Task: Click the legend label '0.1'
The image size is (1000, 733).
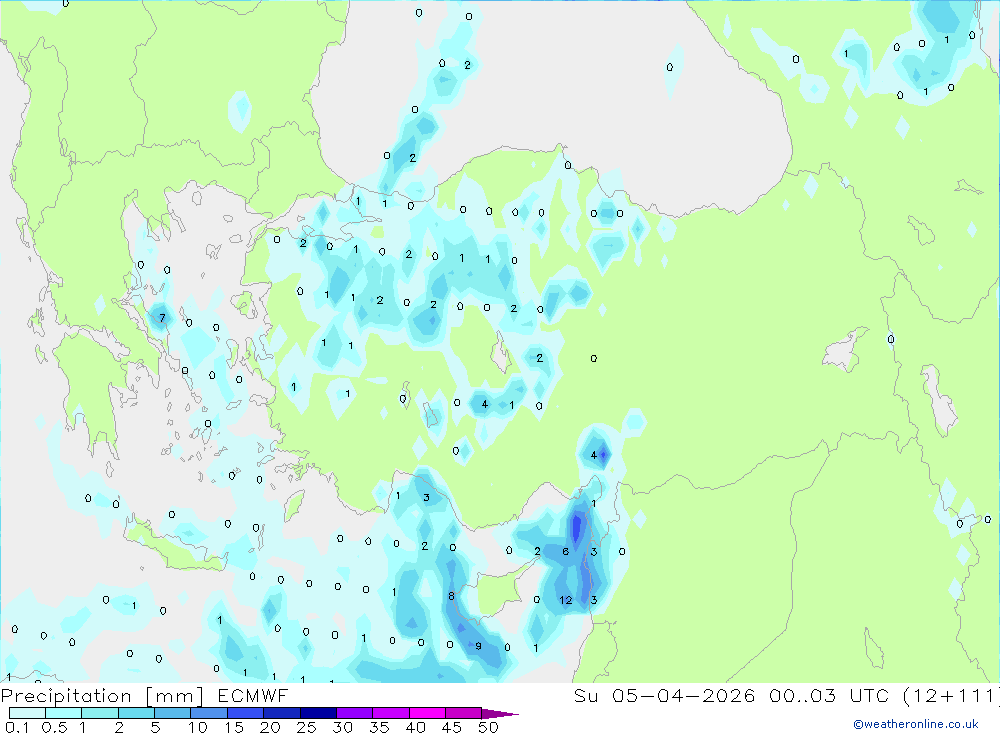Action: tap(17, 727)
